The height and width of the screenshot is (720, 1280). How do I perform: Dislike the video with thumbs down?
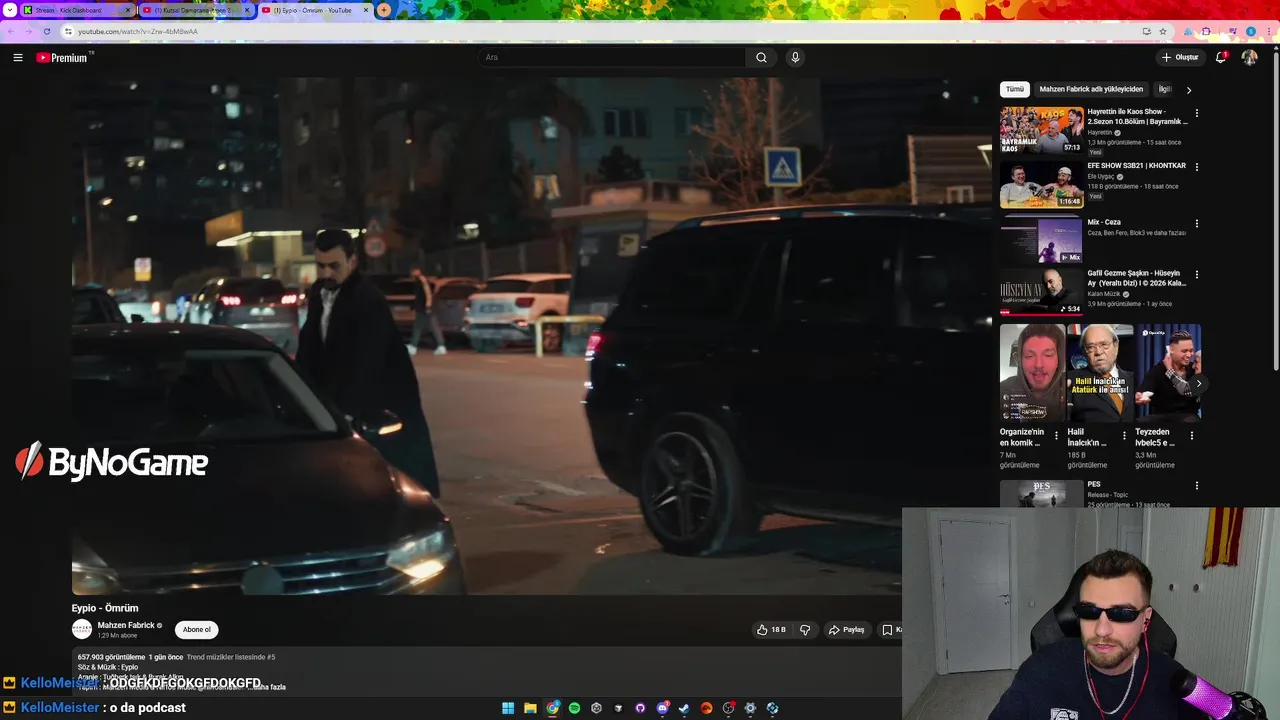click(x=805, y=630)
